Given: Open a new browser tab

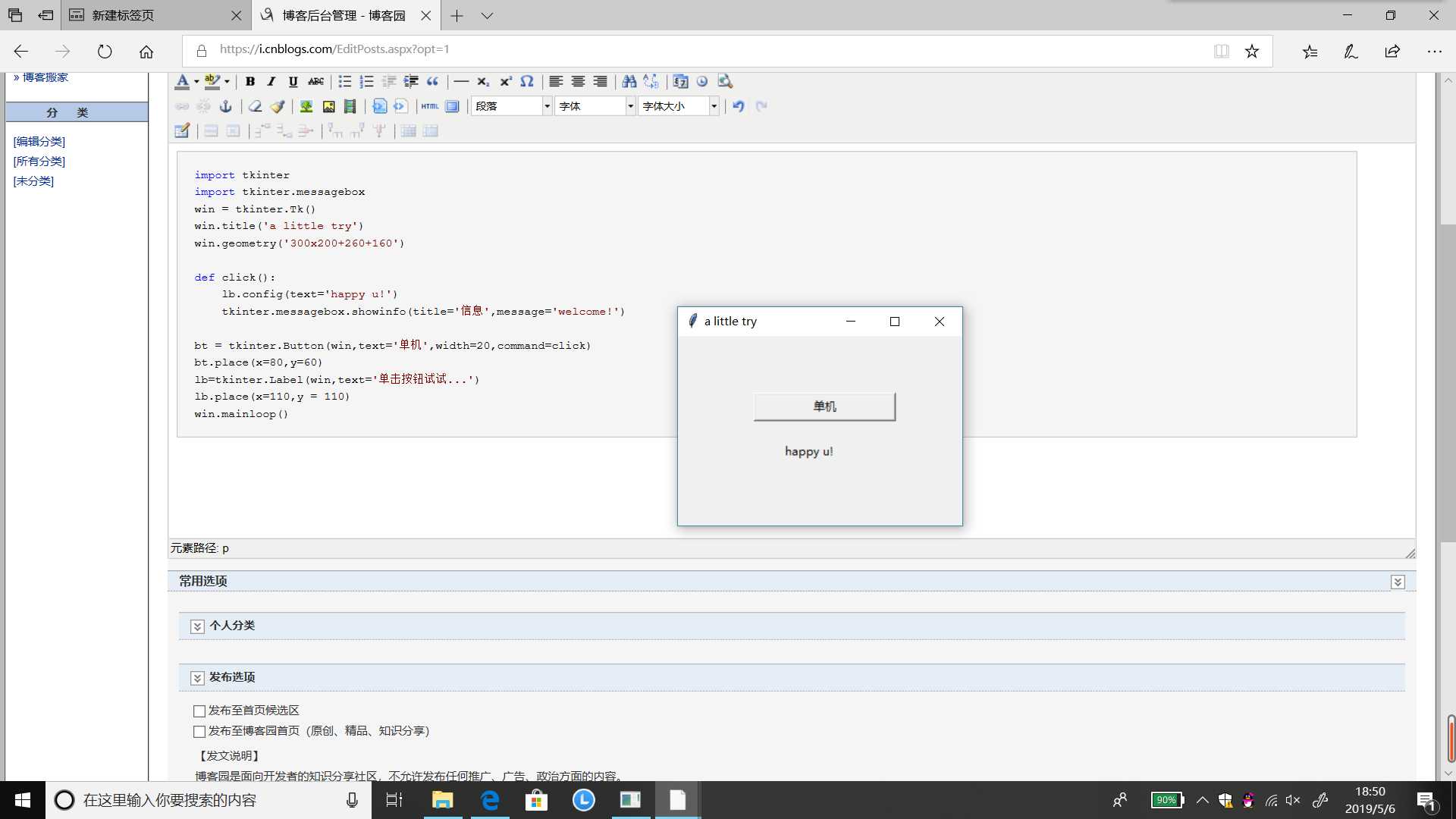Looking at the screenshot, I should [x=457, y=15].
